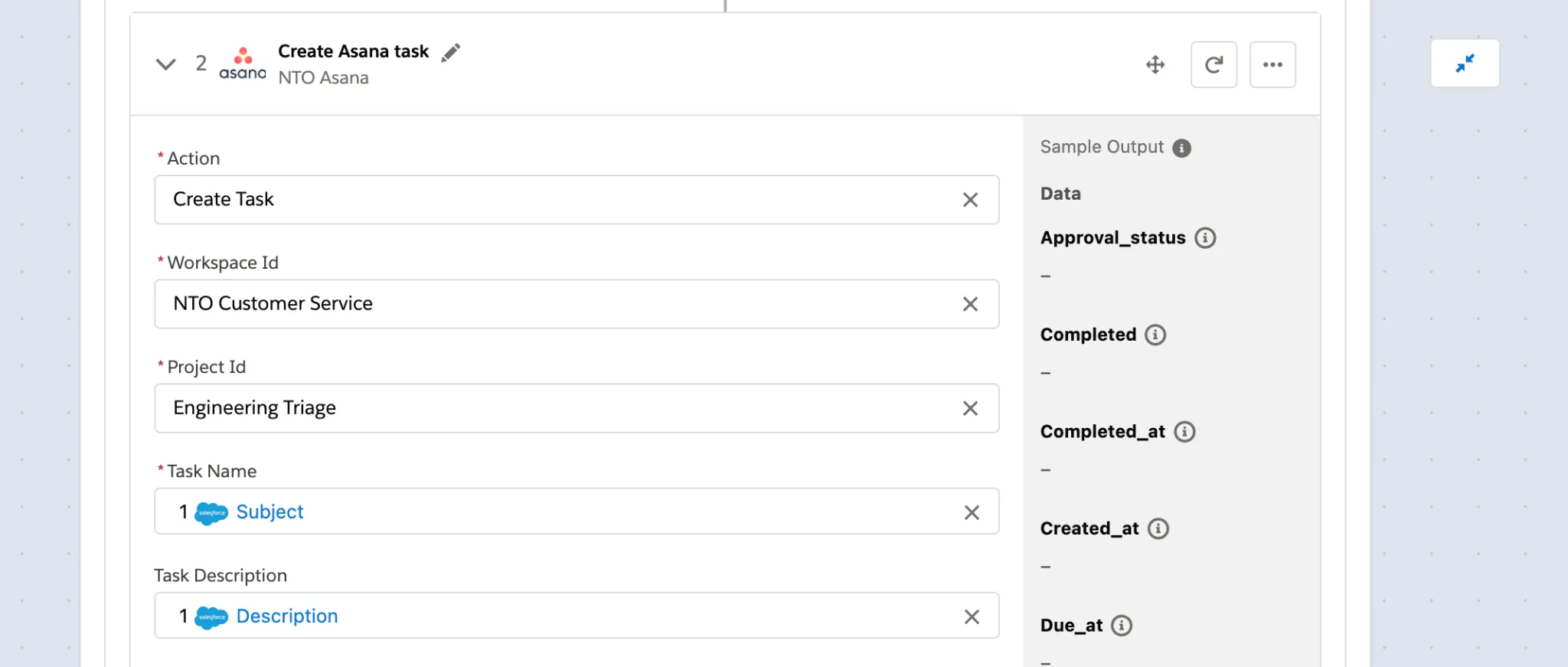Click the pencil icon to rename the step

click(x=452, y=51)
